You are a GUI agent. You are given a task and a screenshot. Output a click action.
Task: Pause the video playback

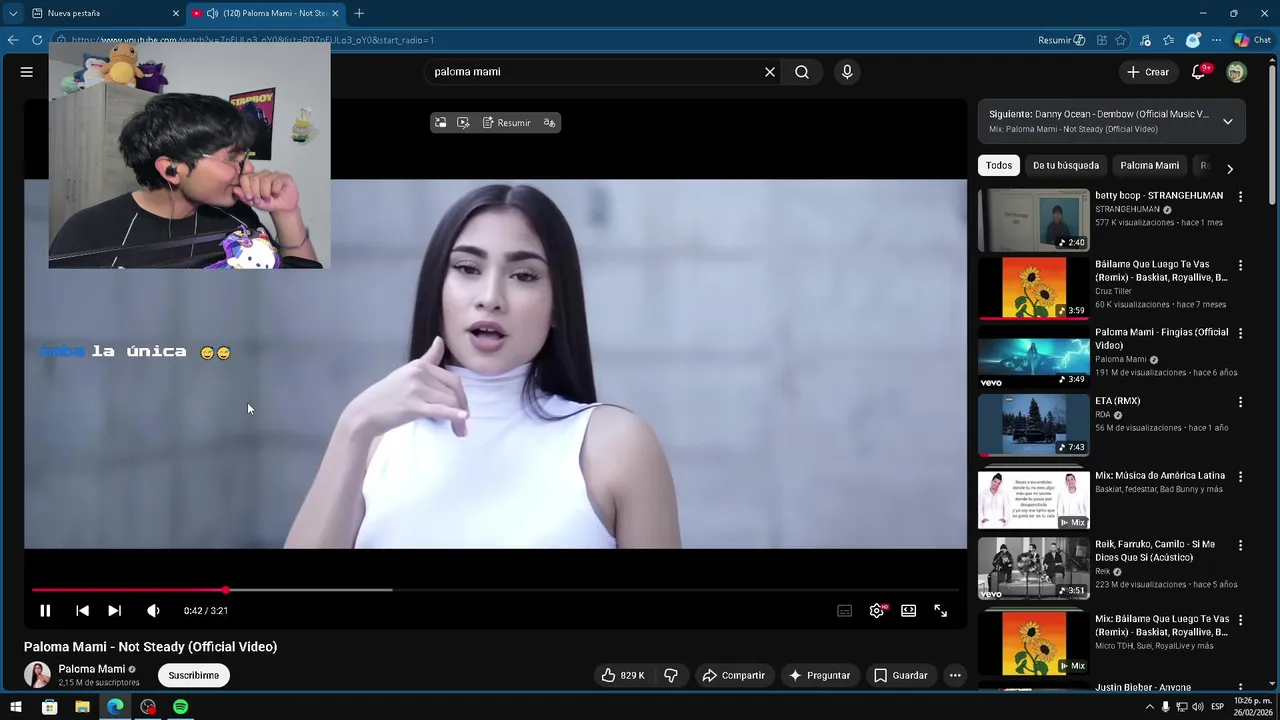(x=45, y=611)
